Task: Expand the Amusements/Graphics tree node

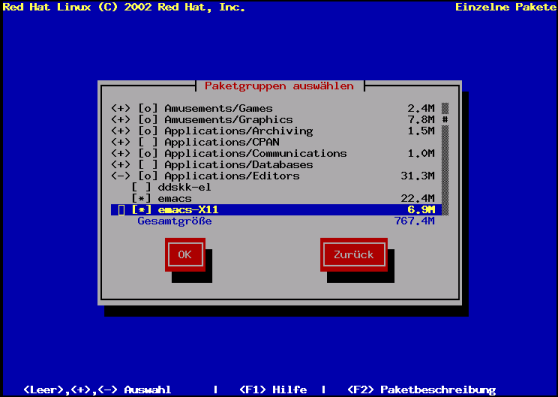Action: click(121, 120)
